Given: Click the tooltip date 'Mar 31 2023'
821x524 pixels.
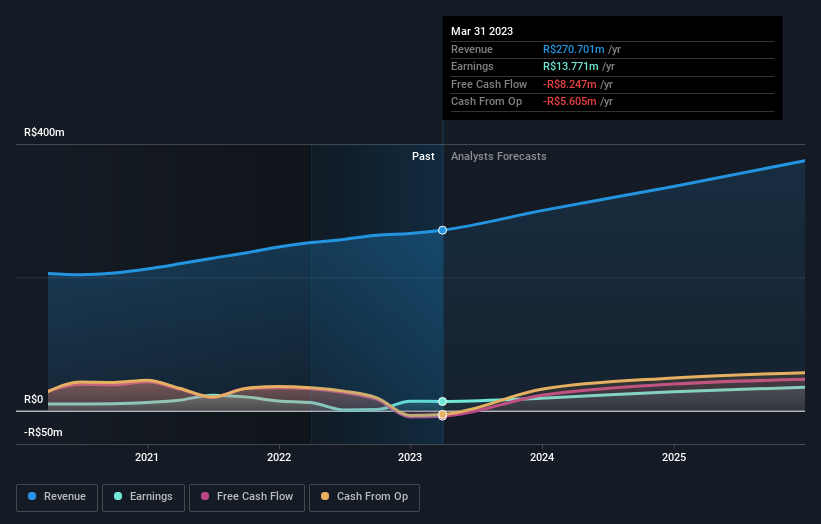Looking at the screenshot, I should [x=482, y=31].
